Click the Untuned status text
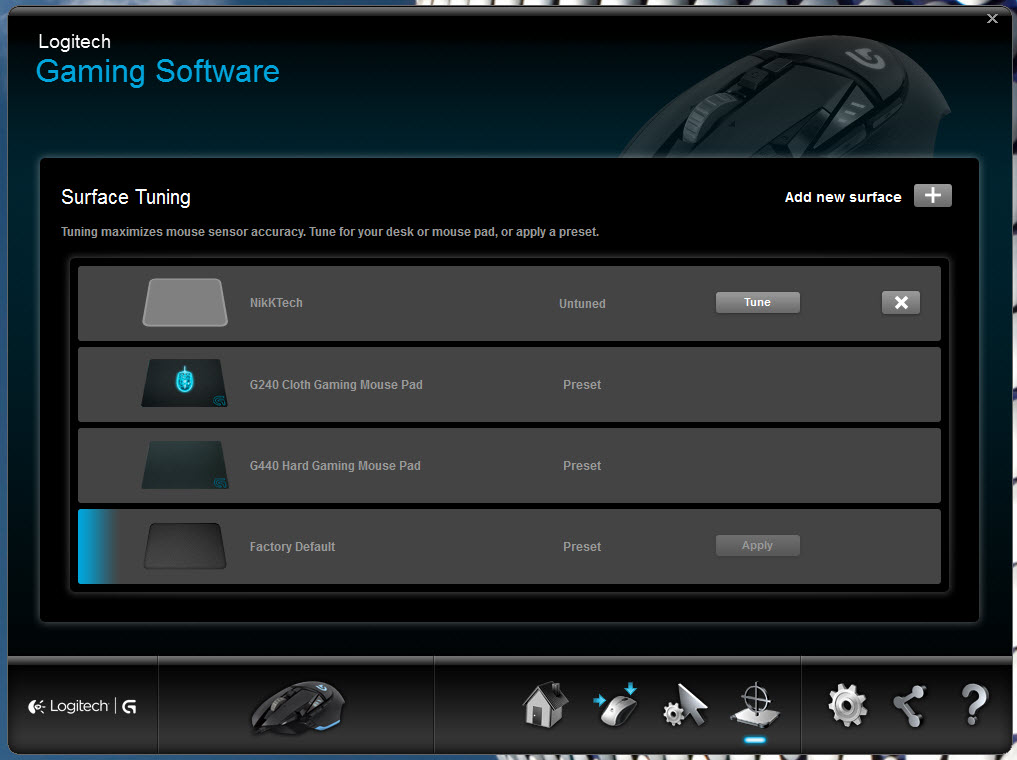 pos(582,303)
